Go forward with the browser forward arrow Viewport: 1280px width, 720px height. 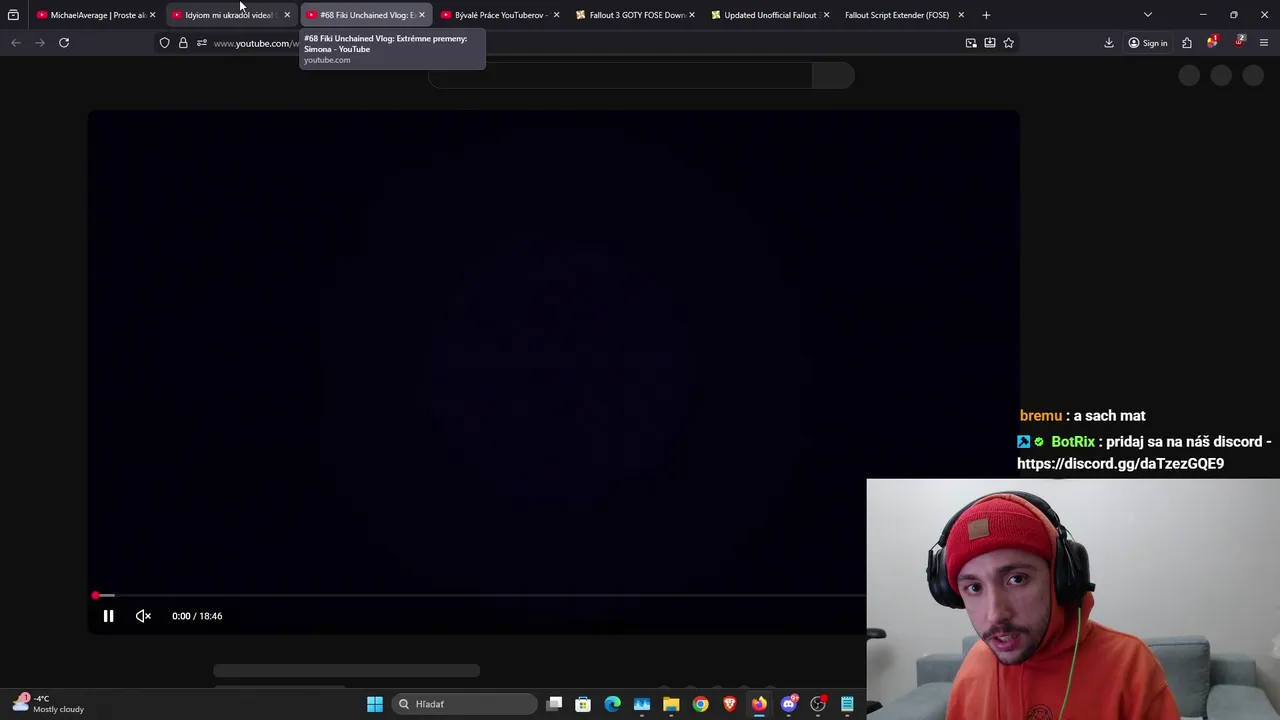[40, 43]
